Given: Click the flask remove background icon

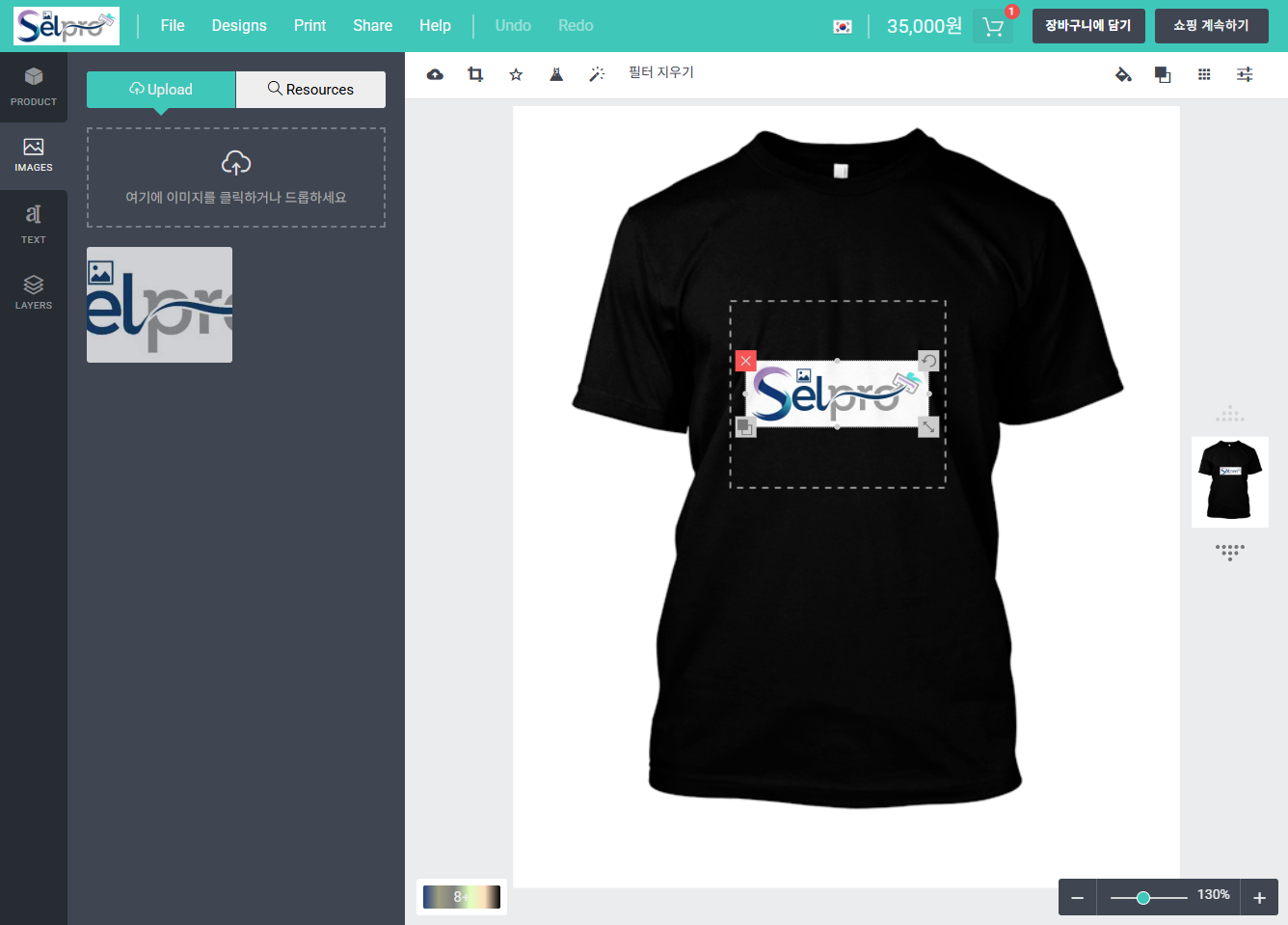Looking at the screenshot, I should point(556,74).
